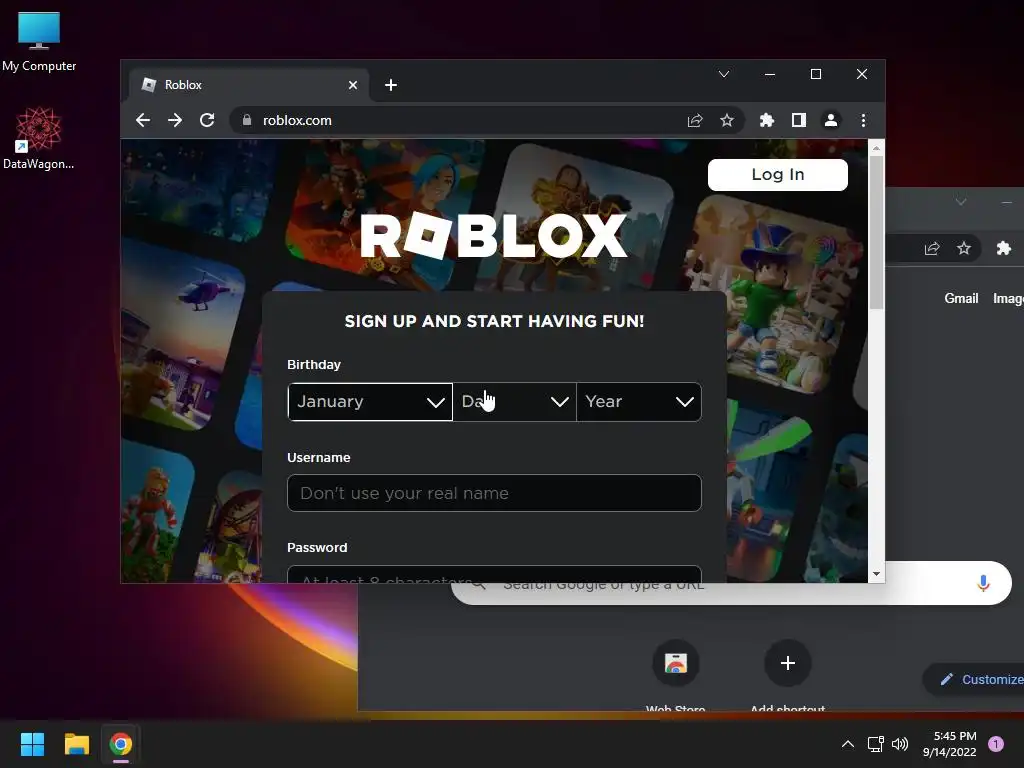Viewport: 1024px width, 768px height.
Task: Click the Password input field
Action: pos(494,574)
